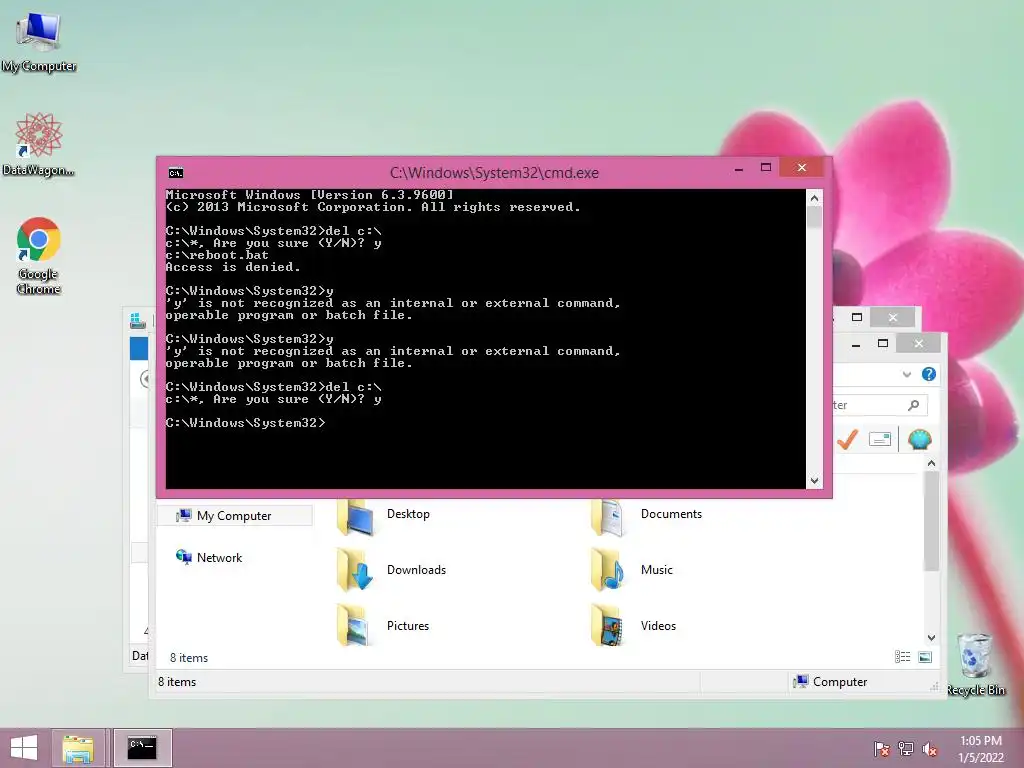Maximize the cmd.exe window
This screenshot has height=768, width=1024.
pos(766,168)
